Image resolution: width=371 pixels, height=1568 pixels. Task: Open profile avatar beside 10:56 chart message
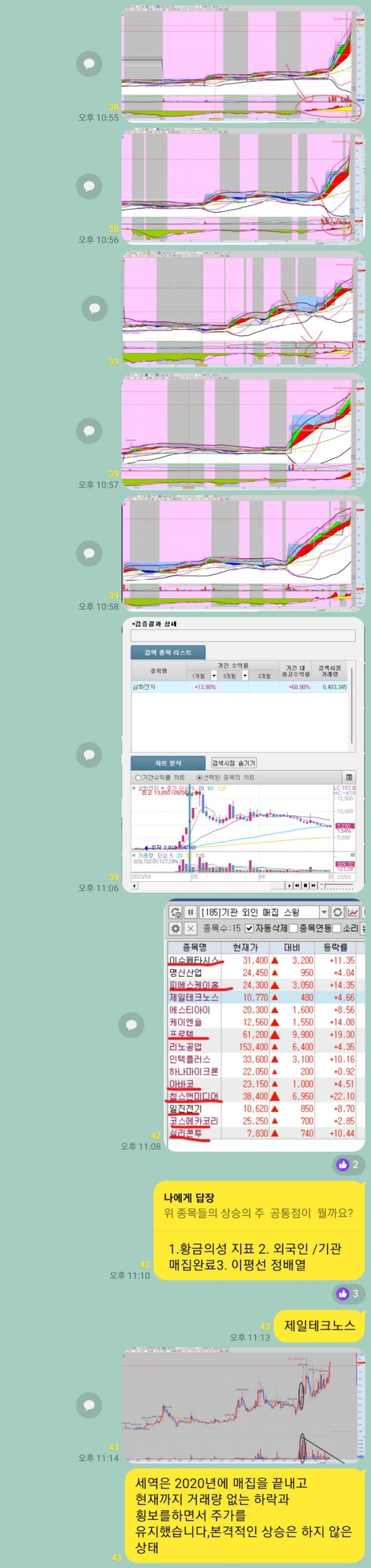click(x=89, y=186)
